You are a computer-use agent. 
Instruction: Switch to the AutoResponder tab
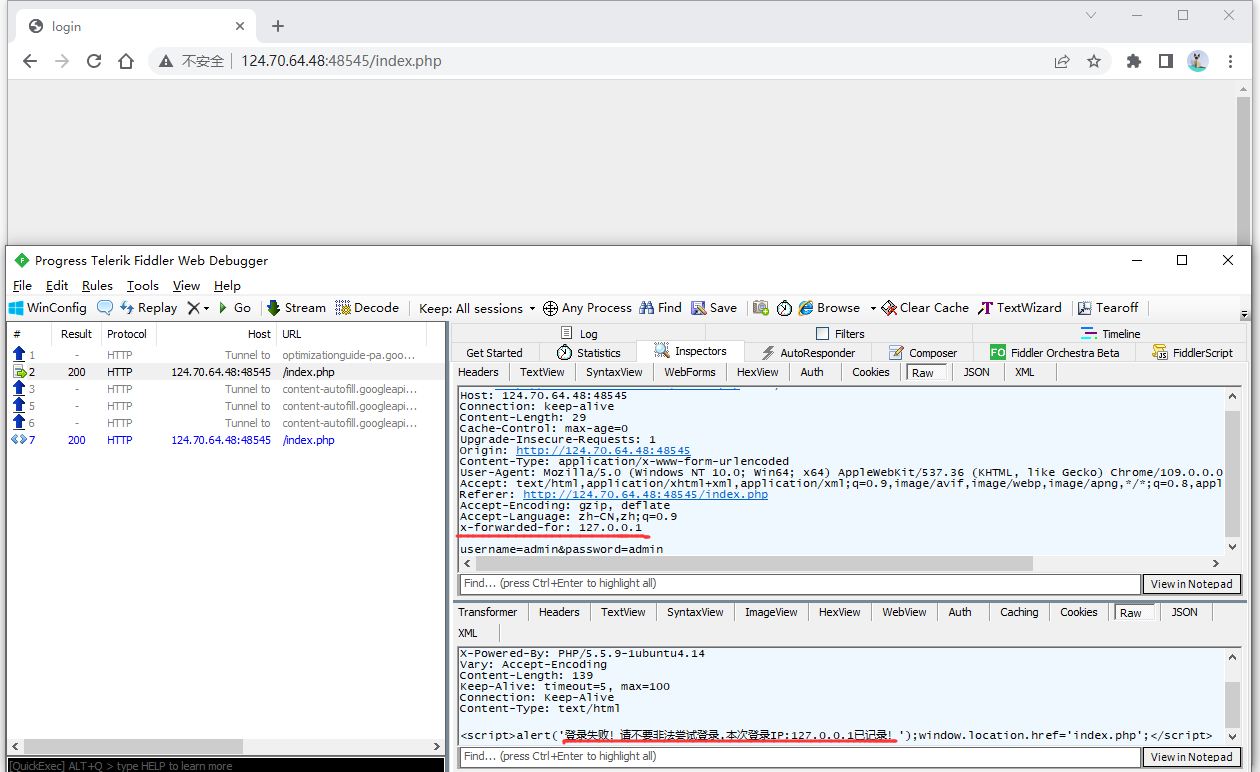[x=808, y=352]
